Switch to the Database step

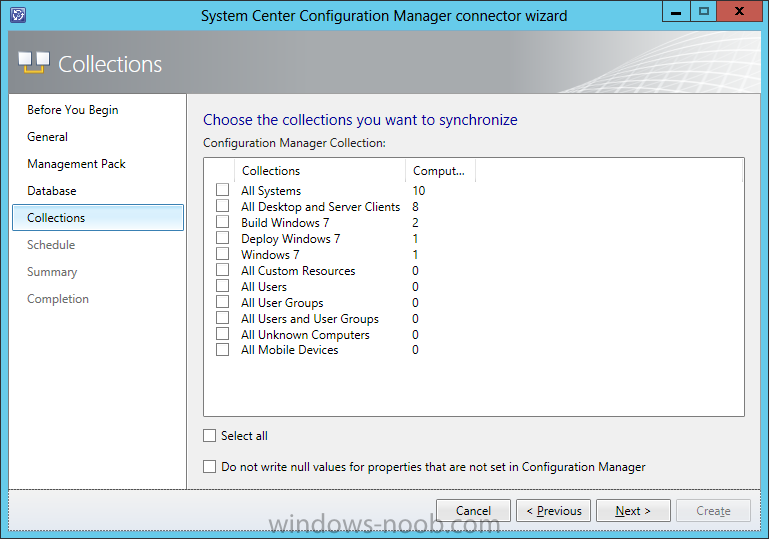tap(52, 191)
